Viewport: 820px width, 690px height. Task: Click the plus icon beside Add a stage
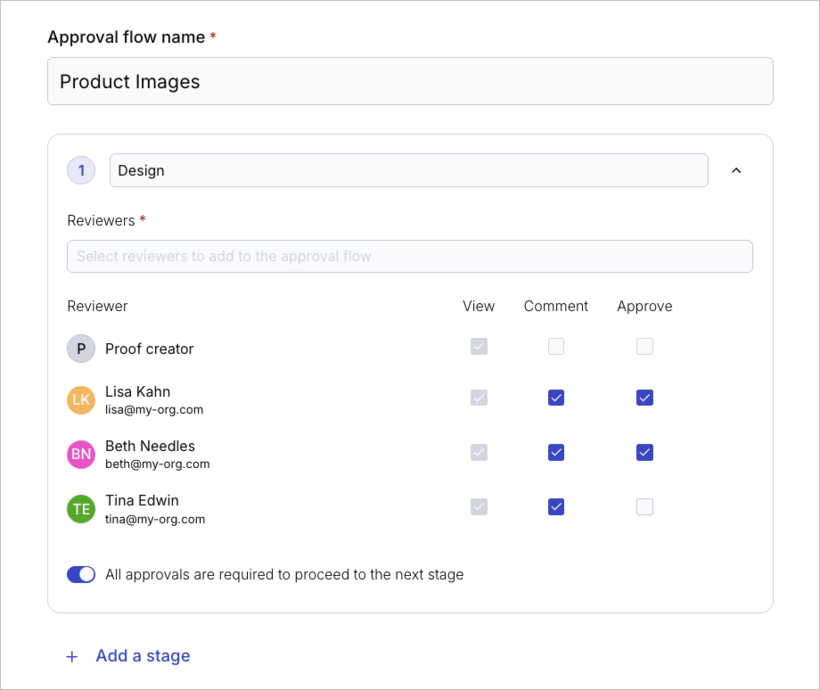[x=71, y=656]
